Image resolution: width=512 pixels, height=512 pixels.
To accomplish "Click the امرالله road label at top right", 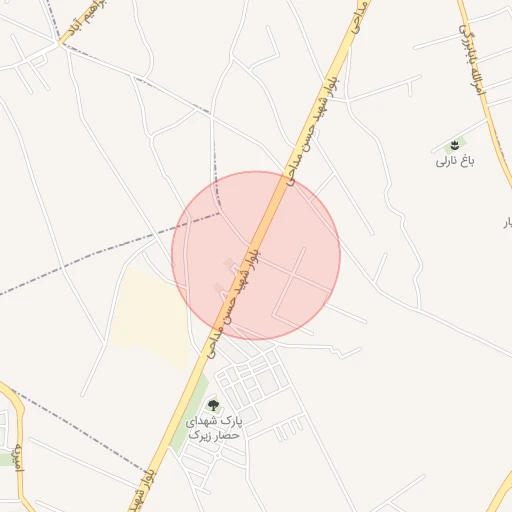I will 472,61.
